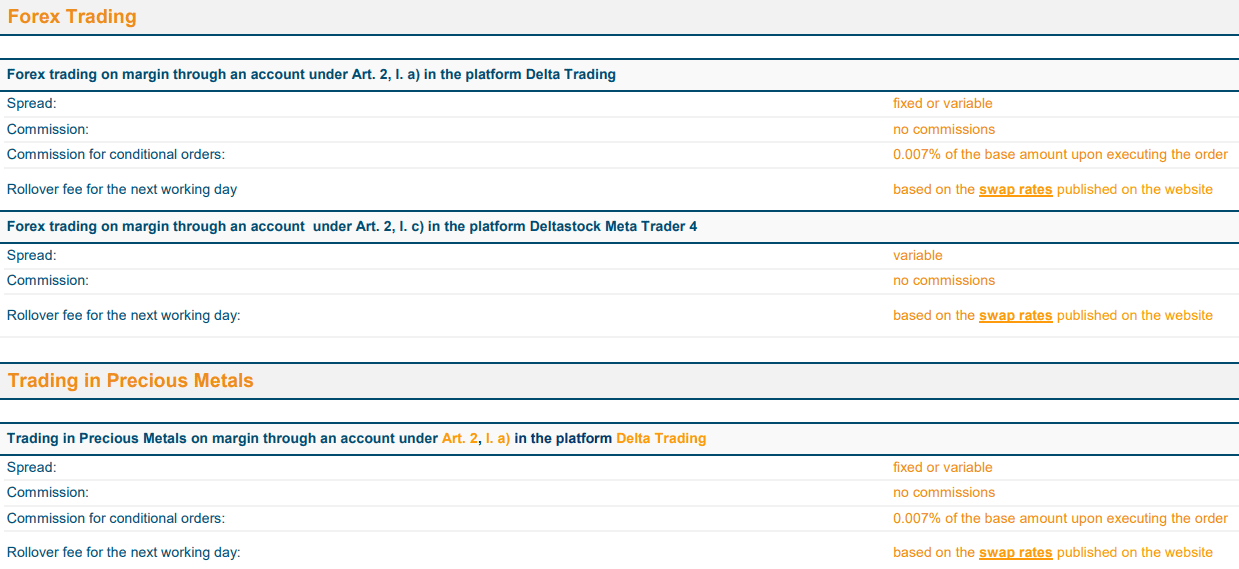This screenshot has height=569, width=1239.
Task: Select the 'Forex Trading' section title
Action: pyautogui.click(x=72, y=17)
